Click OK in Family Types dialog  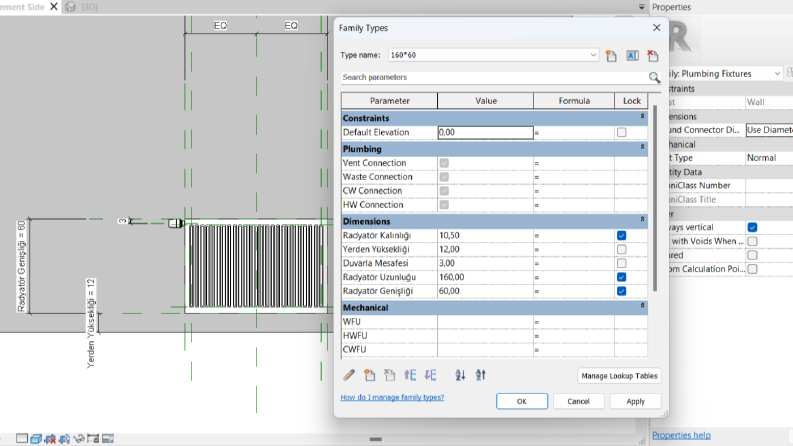522,401
